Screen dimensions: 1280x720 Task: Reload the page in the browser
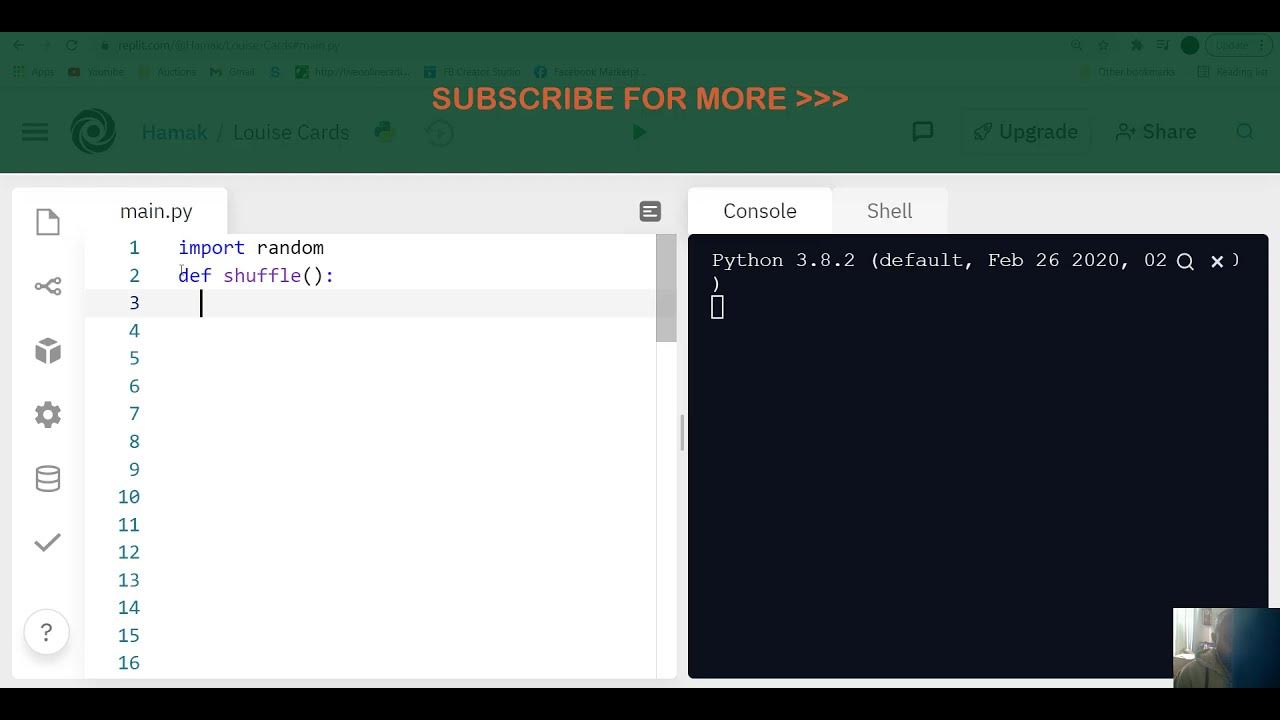72,45
